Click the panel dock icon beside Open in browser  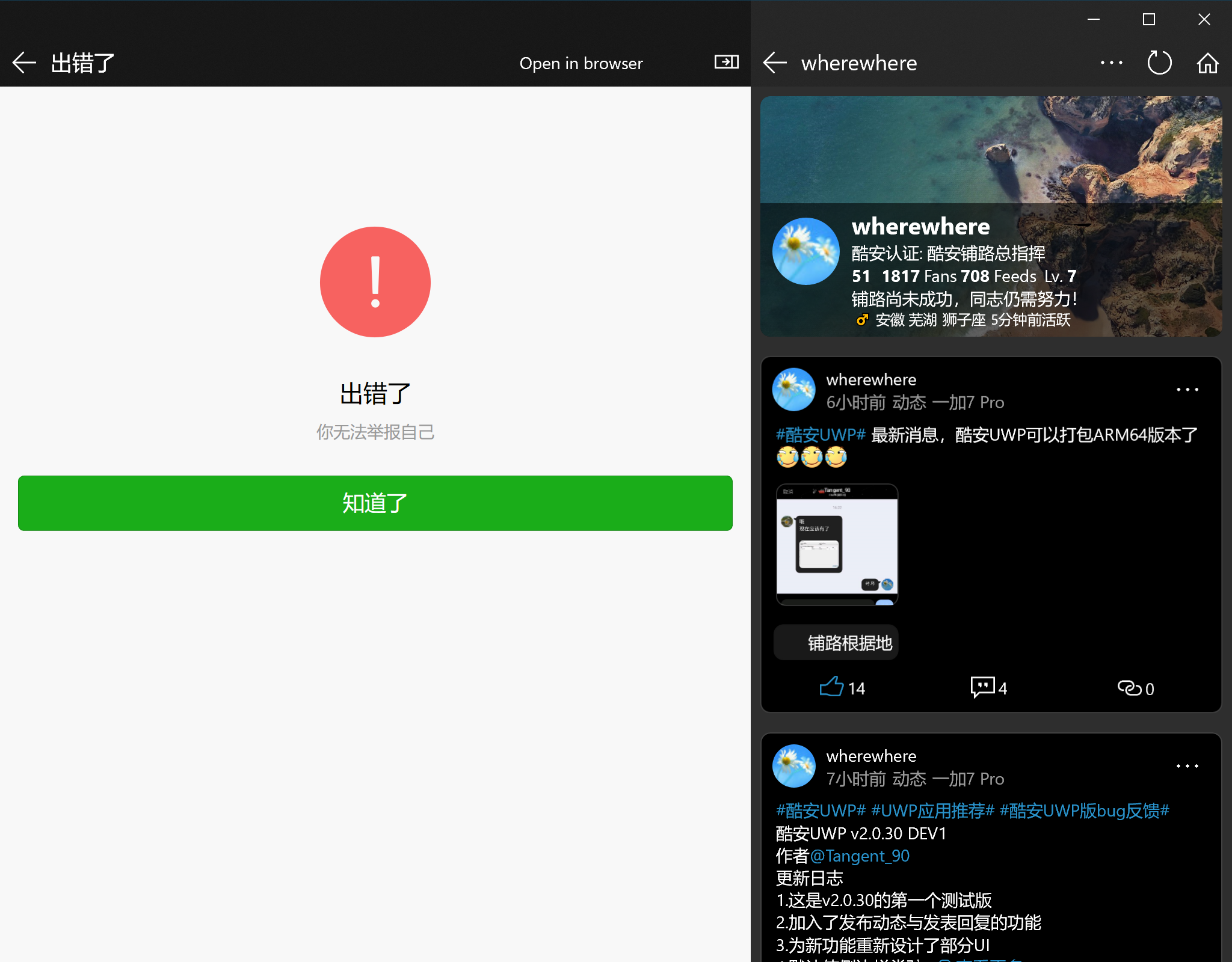tap(726, 62)
